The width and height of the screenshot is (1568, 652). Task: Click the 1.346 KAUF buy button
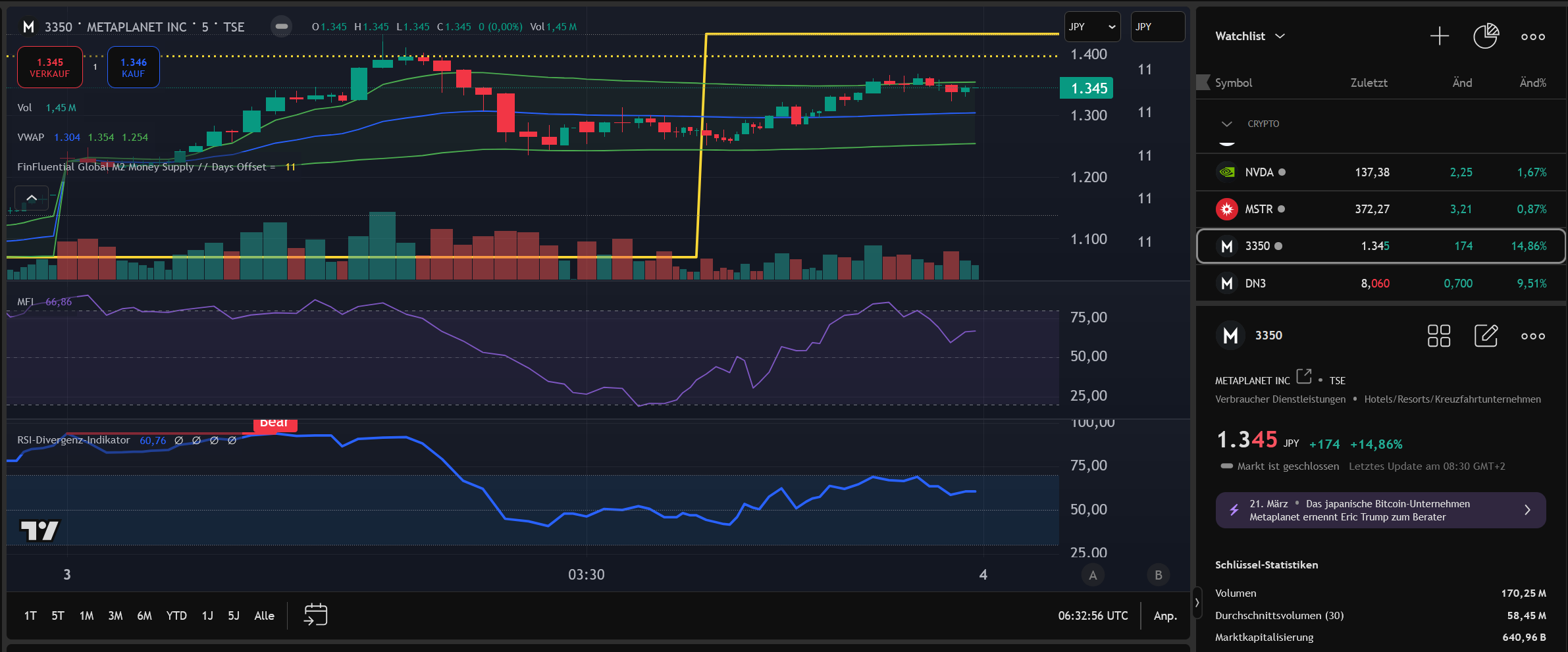[x=134, y=67]
